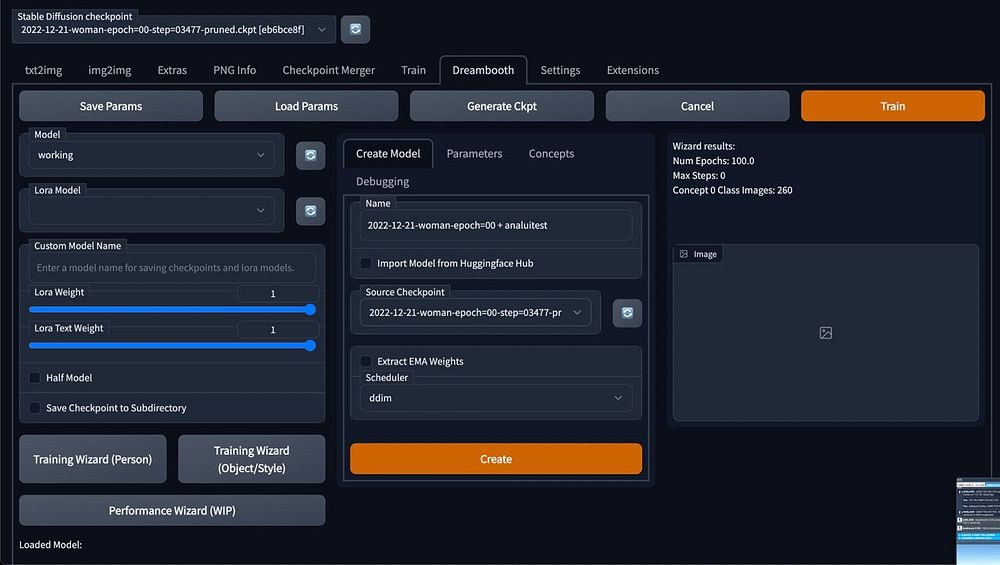Viewport: 1000px width, 565px height.
Task: Click the model Name text field
Action: 496,225
